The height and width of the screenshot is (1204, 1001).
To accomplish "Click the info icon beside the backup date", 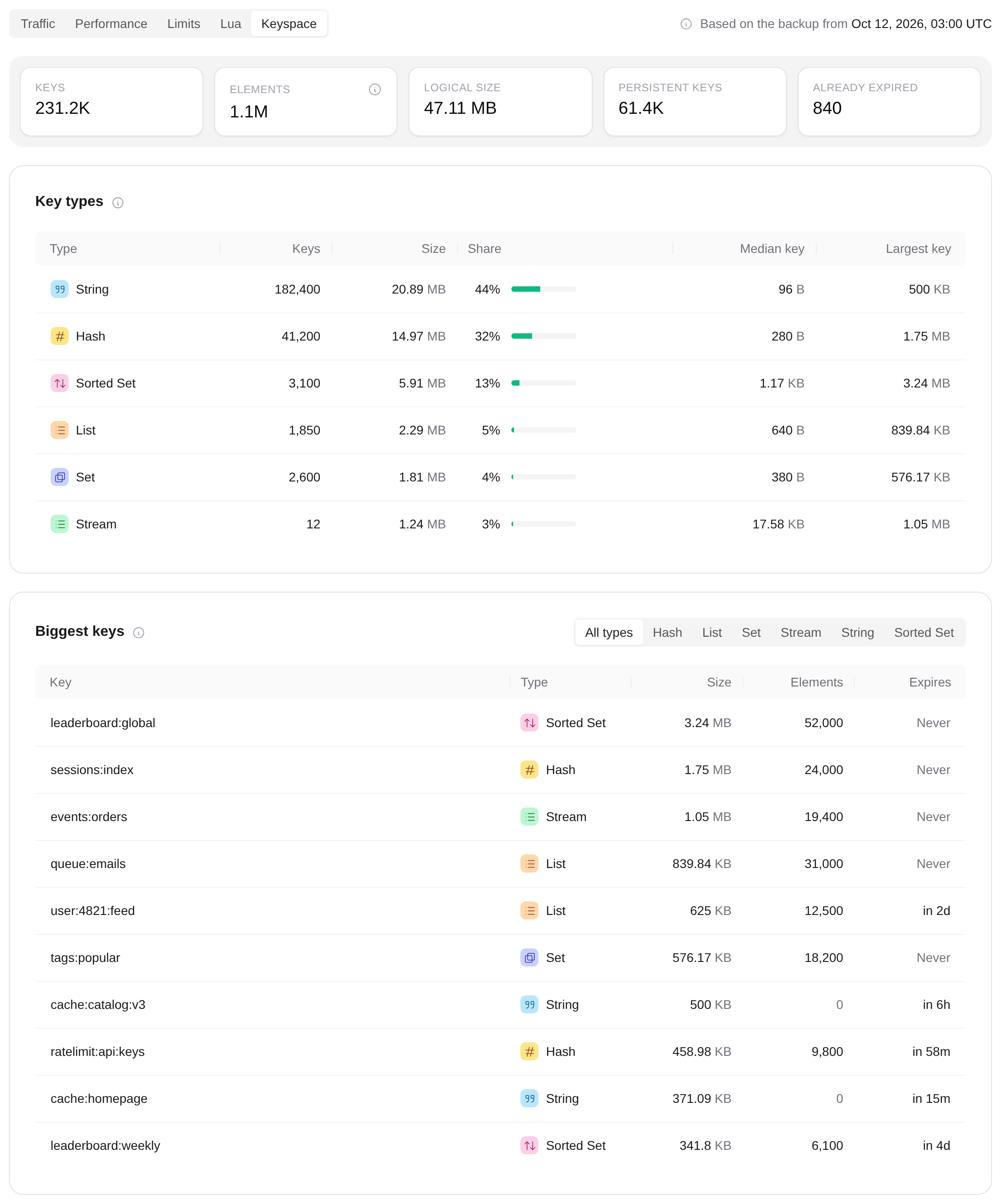I will tap(686, 24).
